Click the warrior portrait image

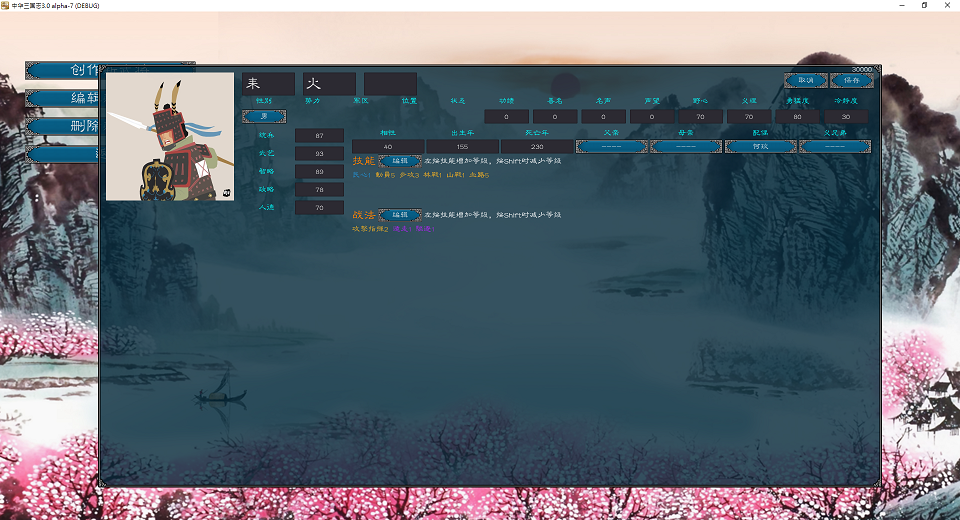pyautogui.click(x=170, y=137)
